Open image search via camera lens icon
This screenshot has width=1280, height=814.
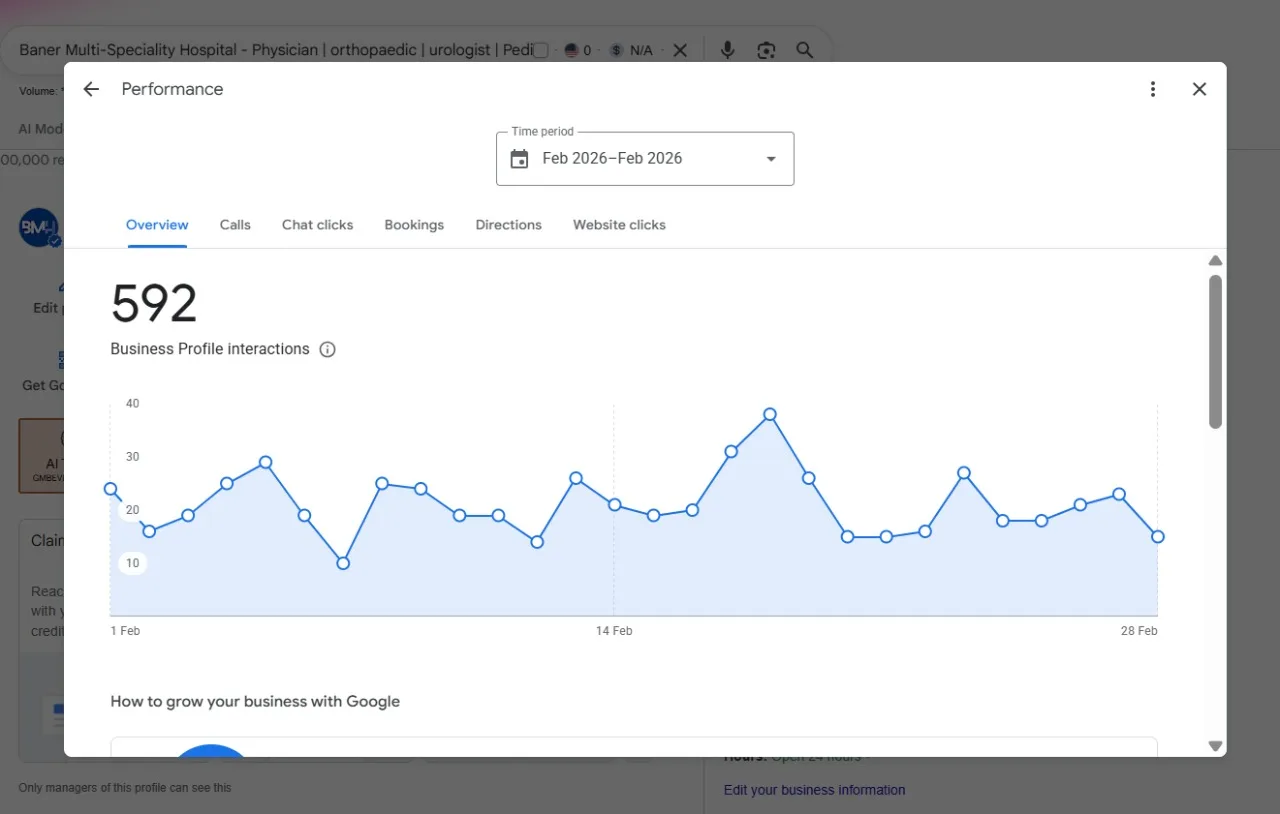click(766, 50)
